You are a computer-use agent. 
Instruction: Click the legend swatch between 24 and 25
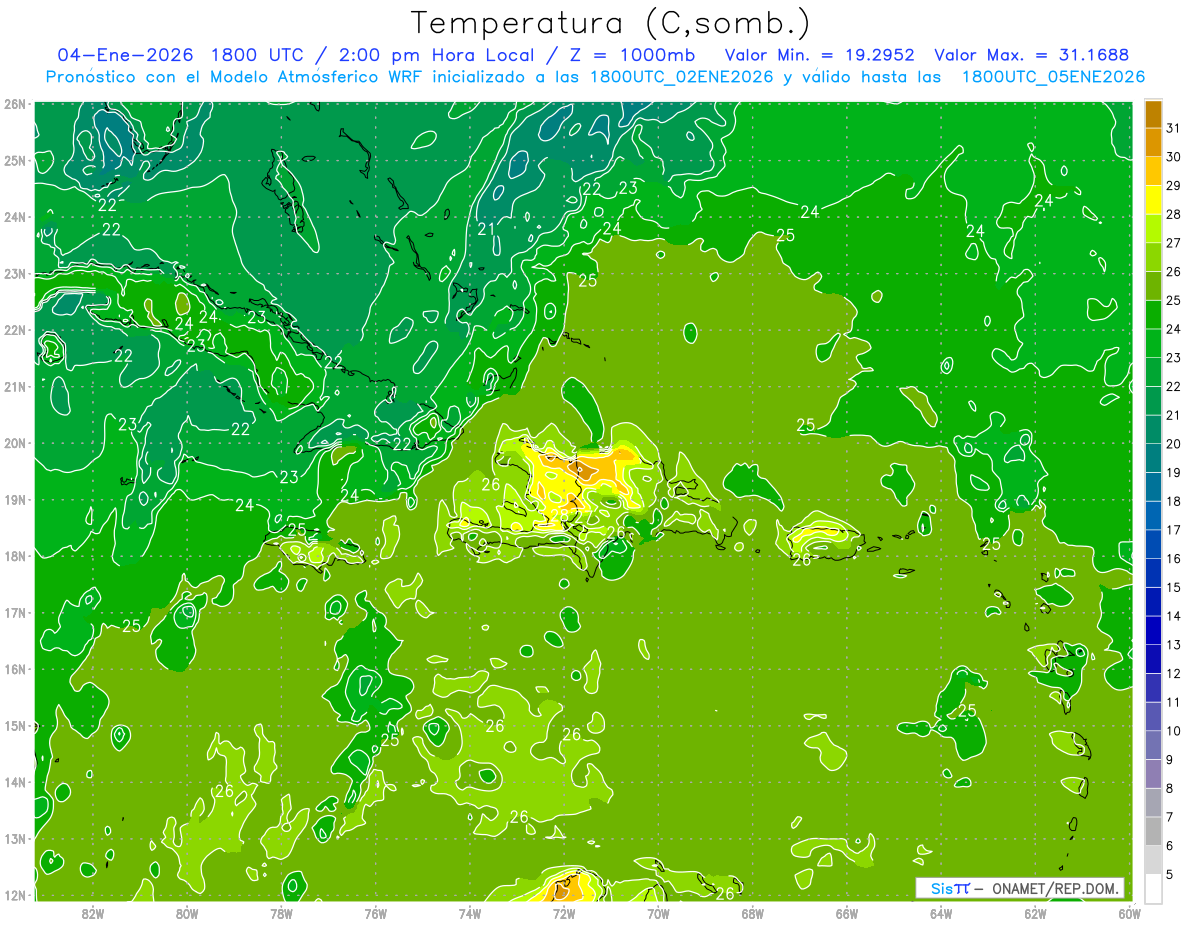point(1153,315)
